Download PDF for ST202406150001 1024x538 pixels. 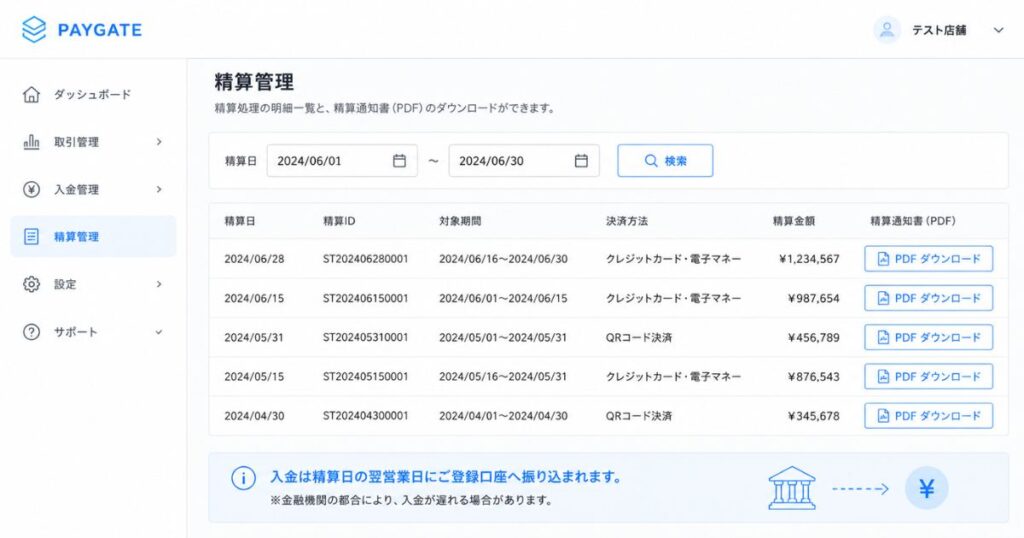pyautogui.click(x=928, y=298)
